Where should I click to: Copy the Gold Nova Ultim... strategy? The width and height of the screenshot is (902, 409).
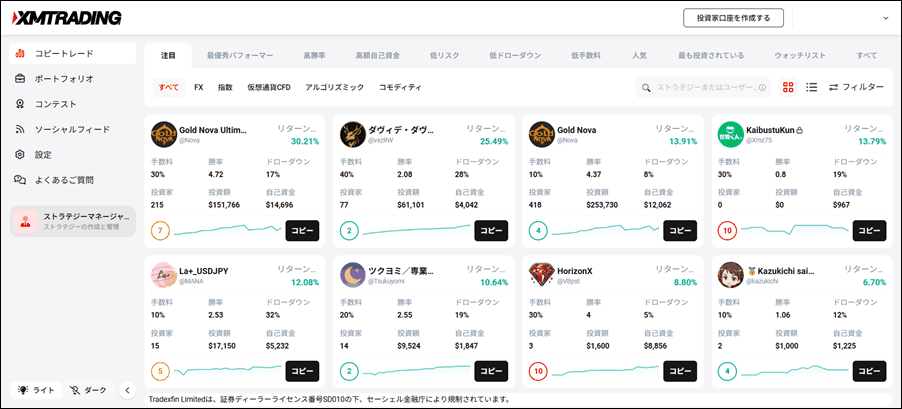point(302,231)
